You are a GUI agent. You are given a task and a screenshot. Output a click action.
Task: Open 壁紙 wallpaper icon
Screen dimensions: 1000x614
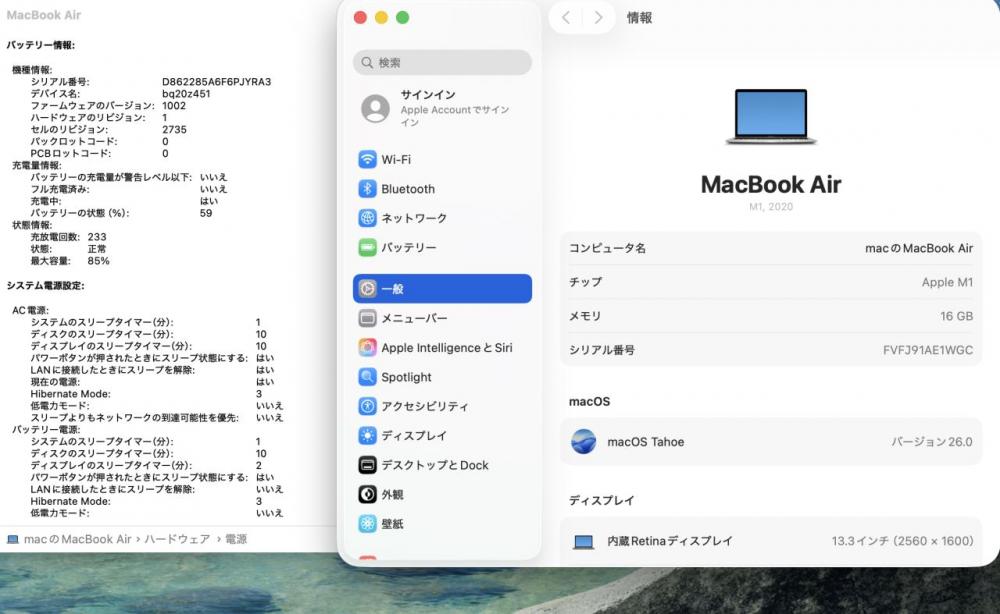coord(367,523)
